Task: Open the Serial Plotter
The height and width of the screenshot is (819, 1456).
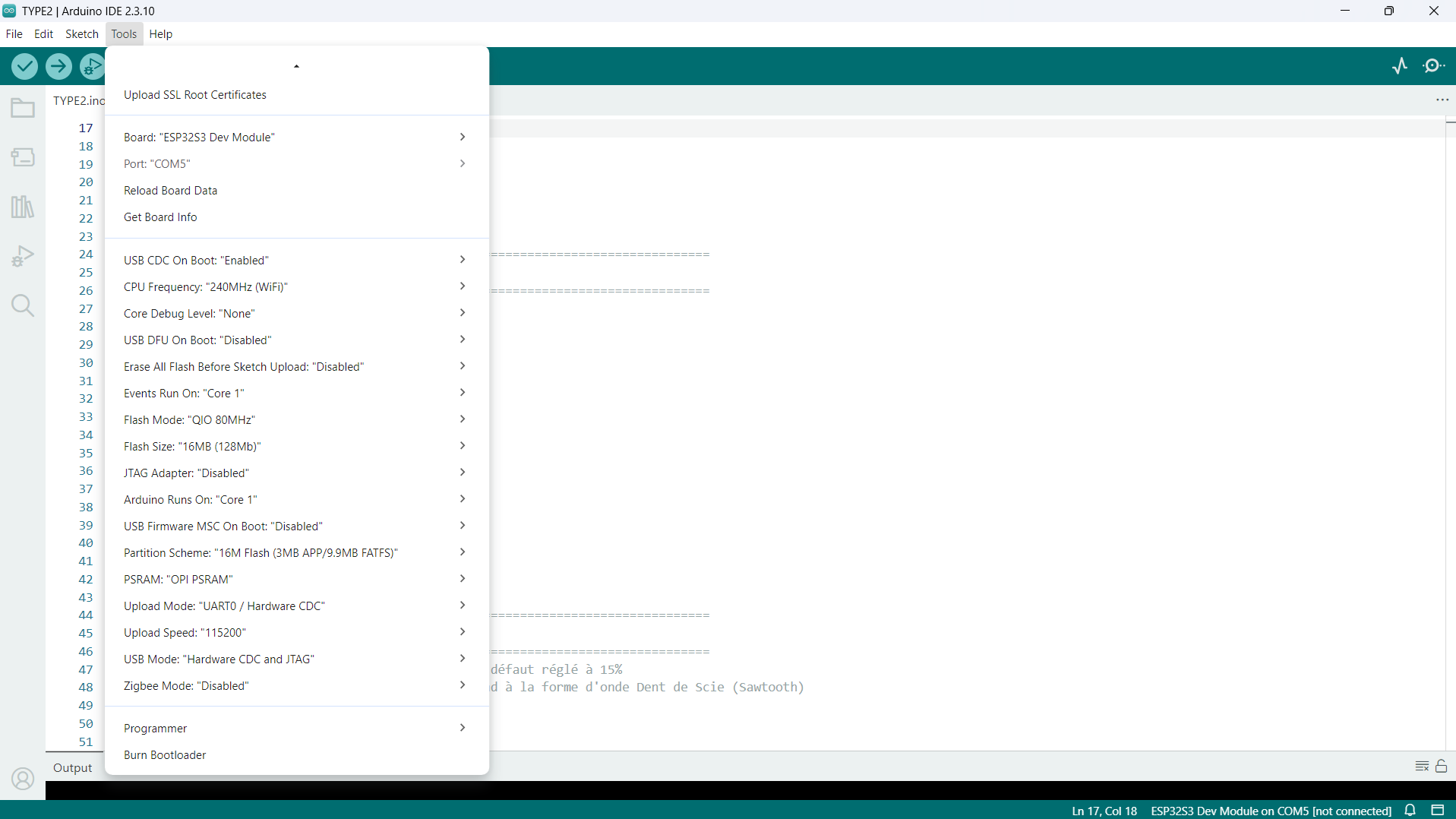Action: point(1400,66)
